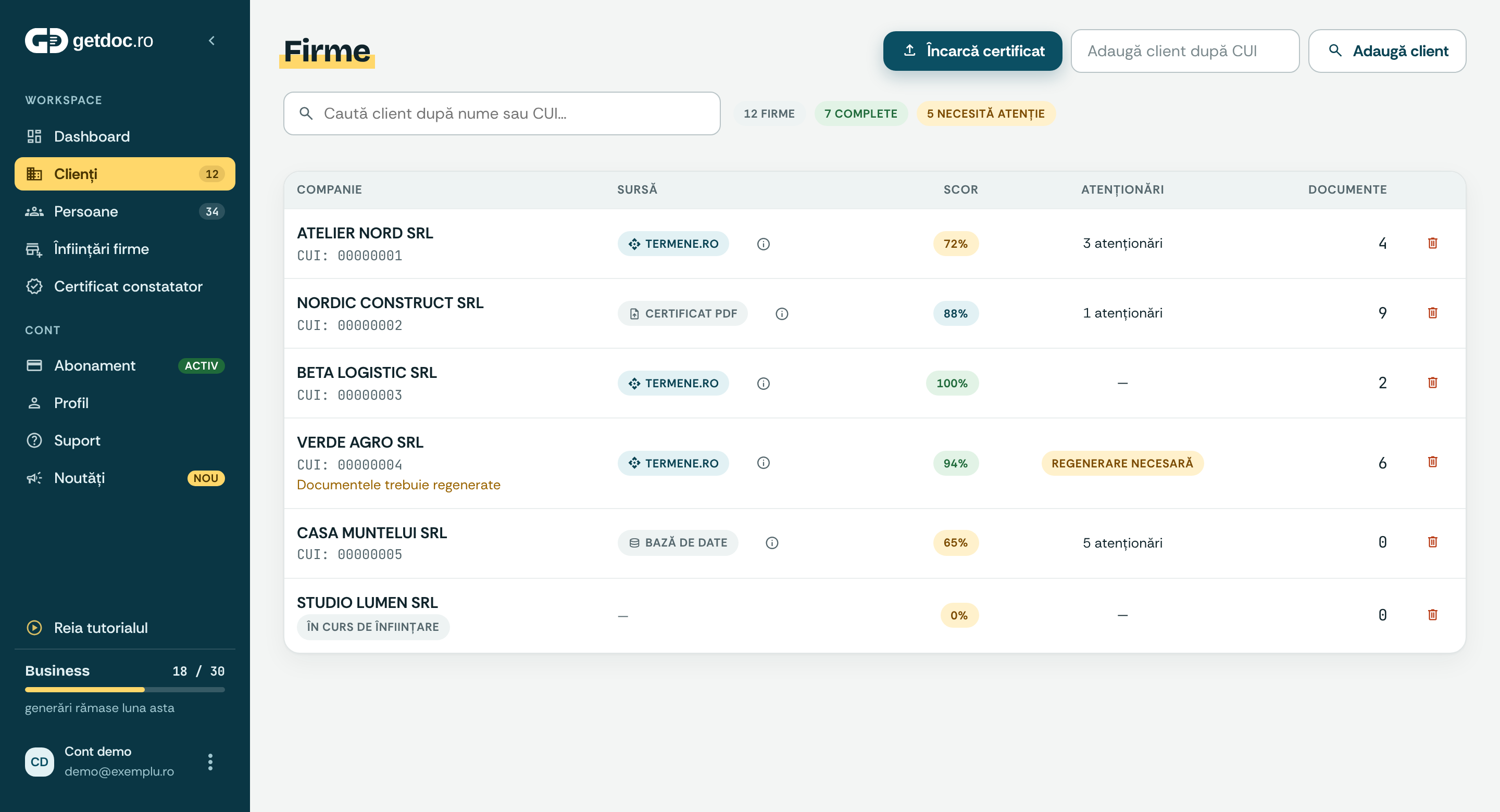Filter by 5 NECESITĂ ATENȚIE chip
1500x812 pixels.
986,113
